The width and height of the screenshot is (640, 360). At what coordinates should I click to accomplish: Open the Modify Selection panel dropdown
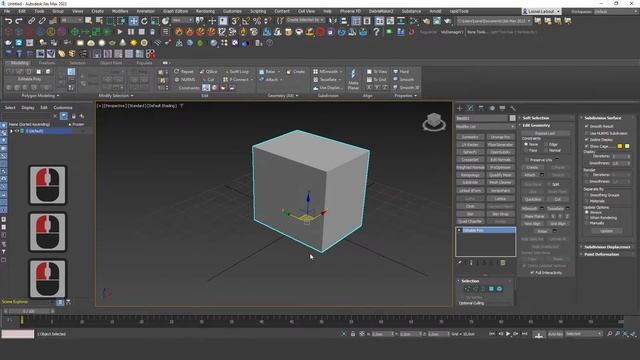(x=116, y=96)
